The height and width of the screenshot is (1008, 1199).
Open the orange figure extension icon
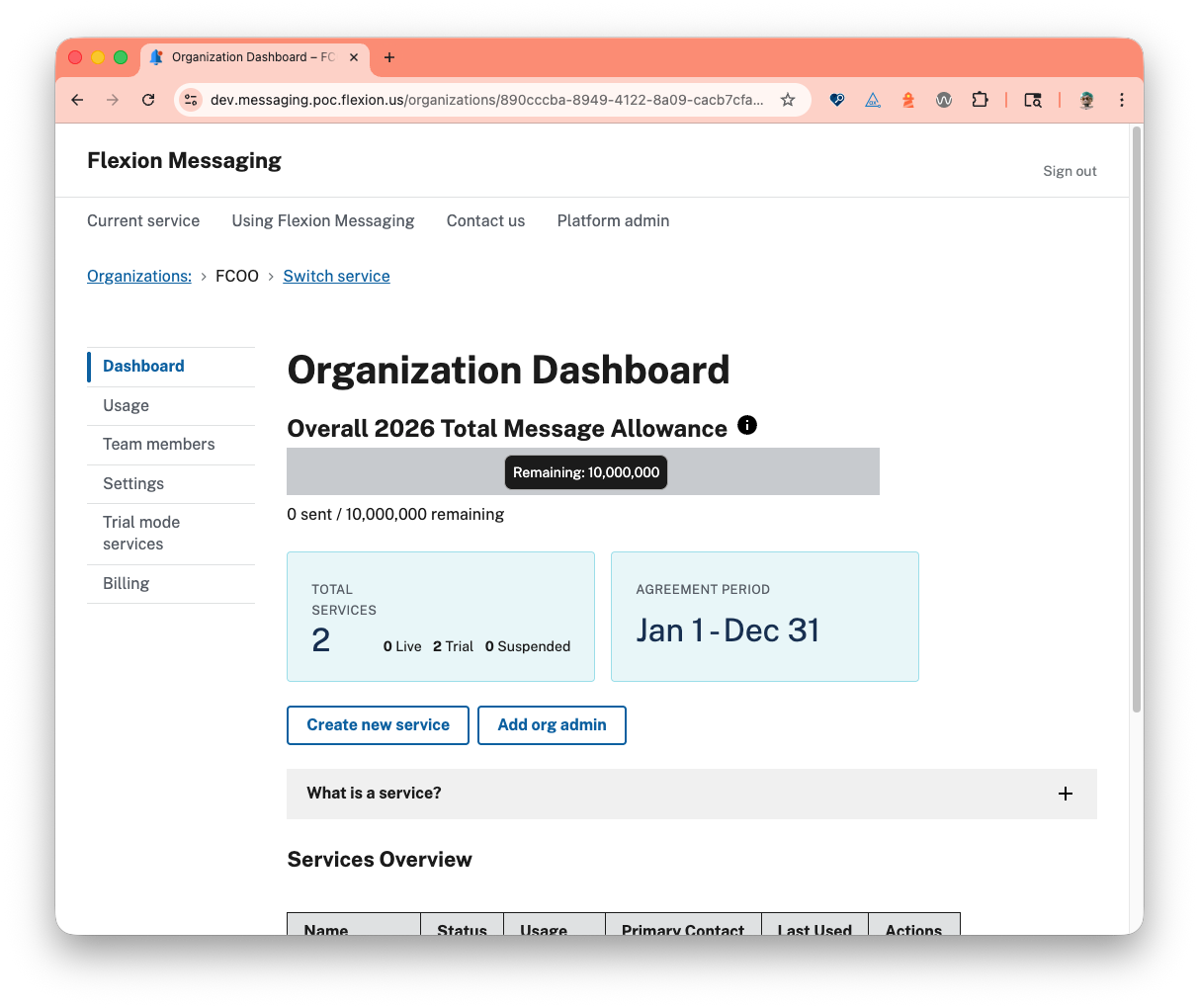908,100
